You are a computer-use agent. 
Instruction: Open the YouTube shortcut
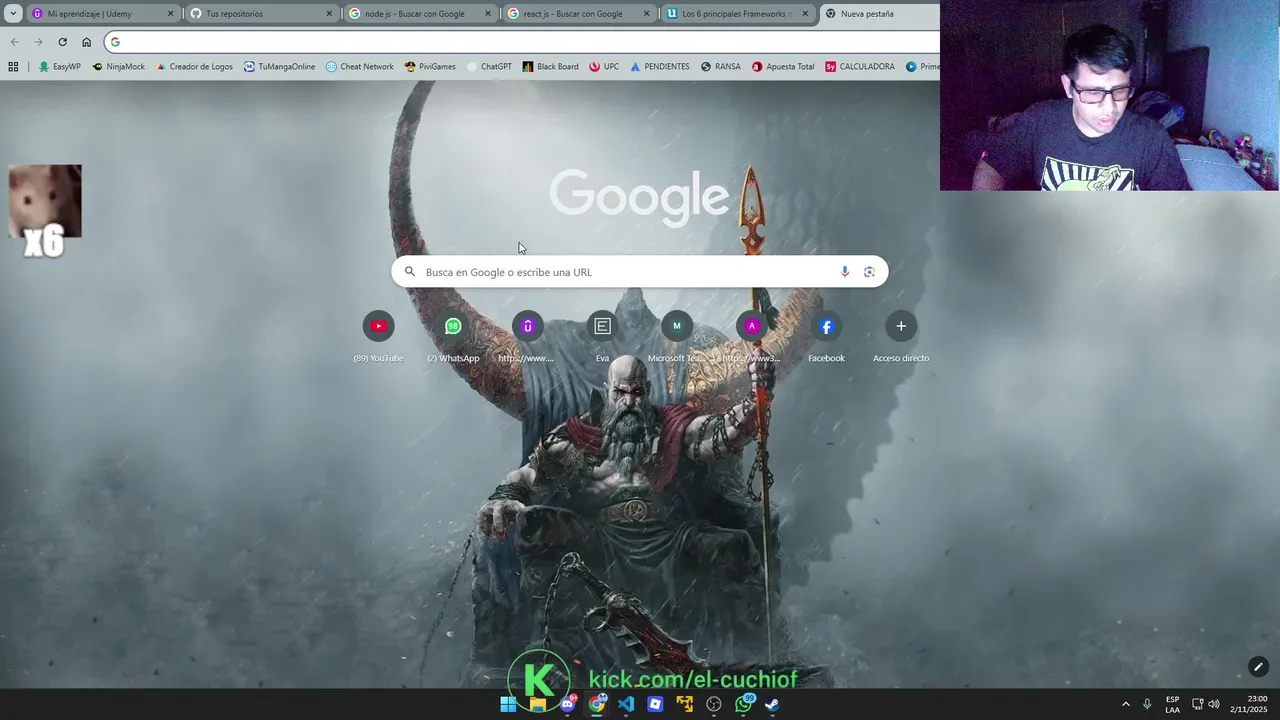click(x=378, y=336)
